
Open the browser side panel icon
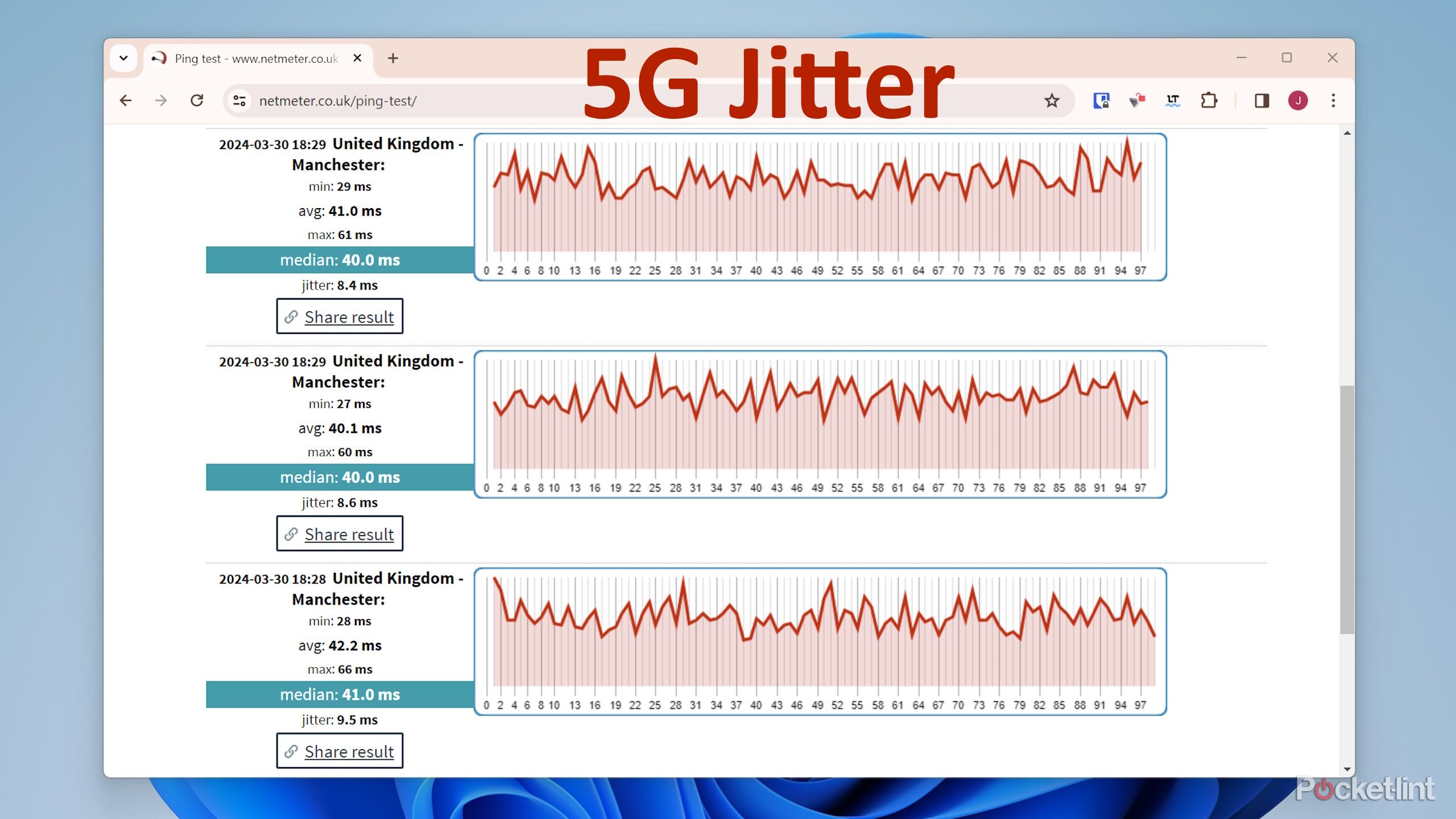pyautogui.click(x=1263, y=101)
